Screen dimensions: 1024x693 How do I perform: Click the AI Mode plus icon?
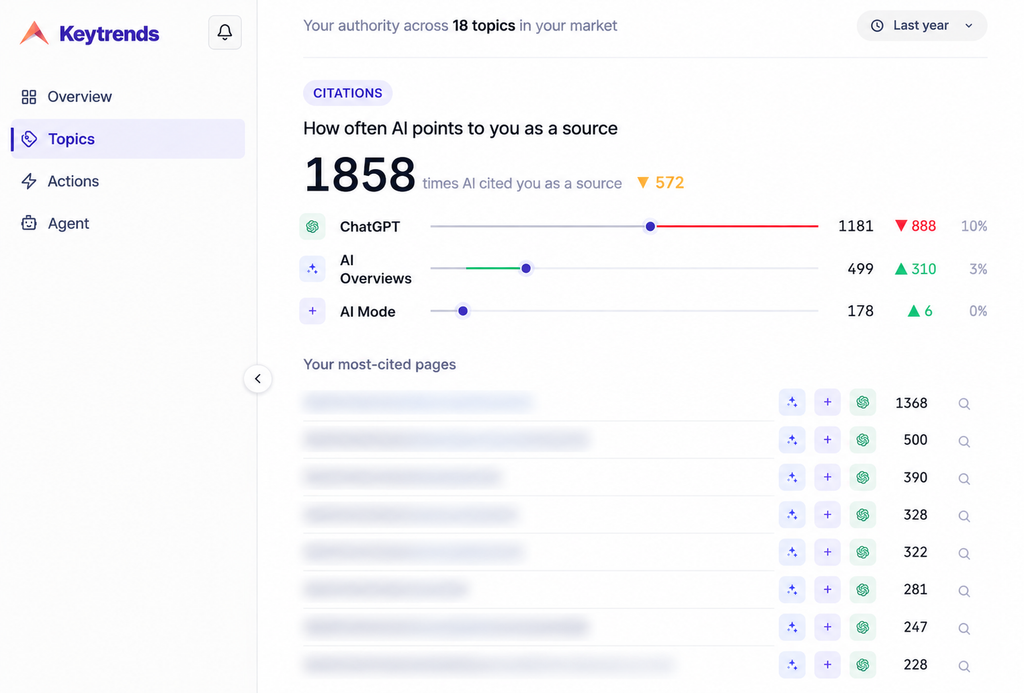[x=312, y=311]
